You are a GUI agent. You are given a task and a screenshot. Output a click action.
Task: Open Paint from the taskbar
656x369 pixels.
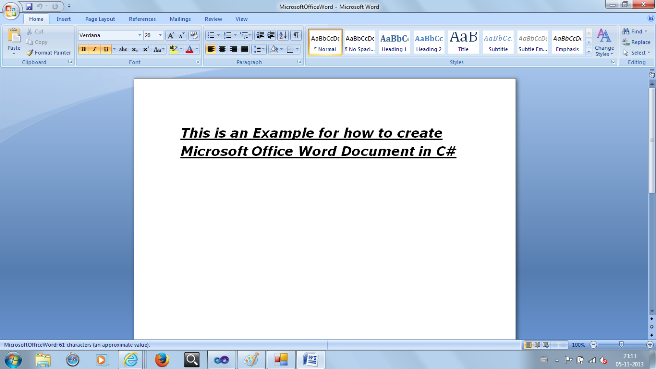251,359
